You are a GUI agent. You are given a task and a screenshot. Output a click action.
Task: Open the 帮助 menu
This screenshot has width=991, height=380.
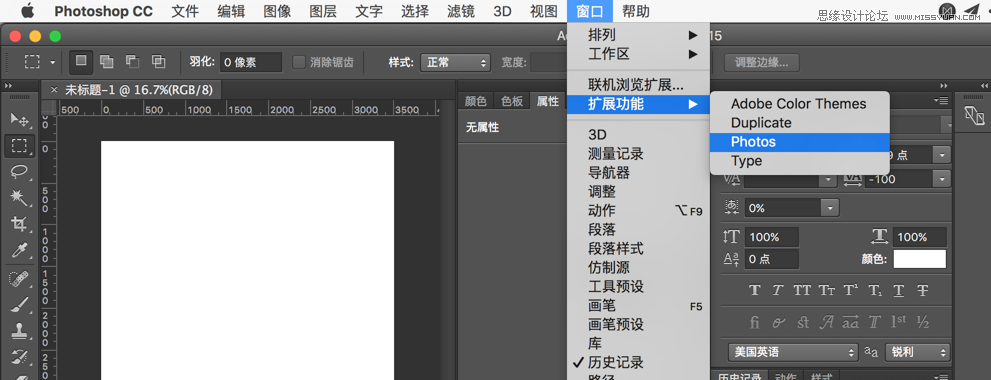[x=636, y=11]
